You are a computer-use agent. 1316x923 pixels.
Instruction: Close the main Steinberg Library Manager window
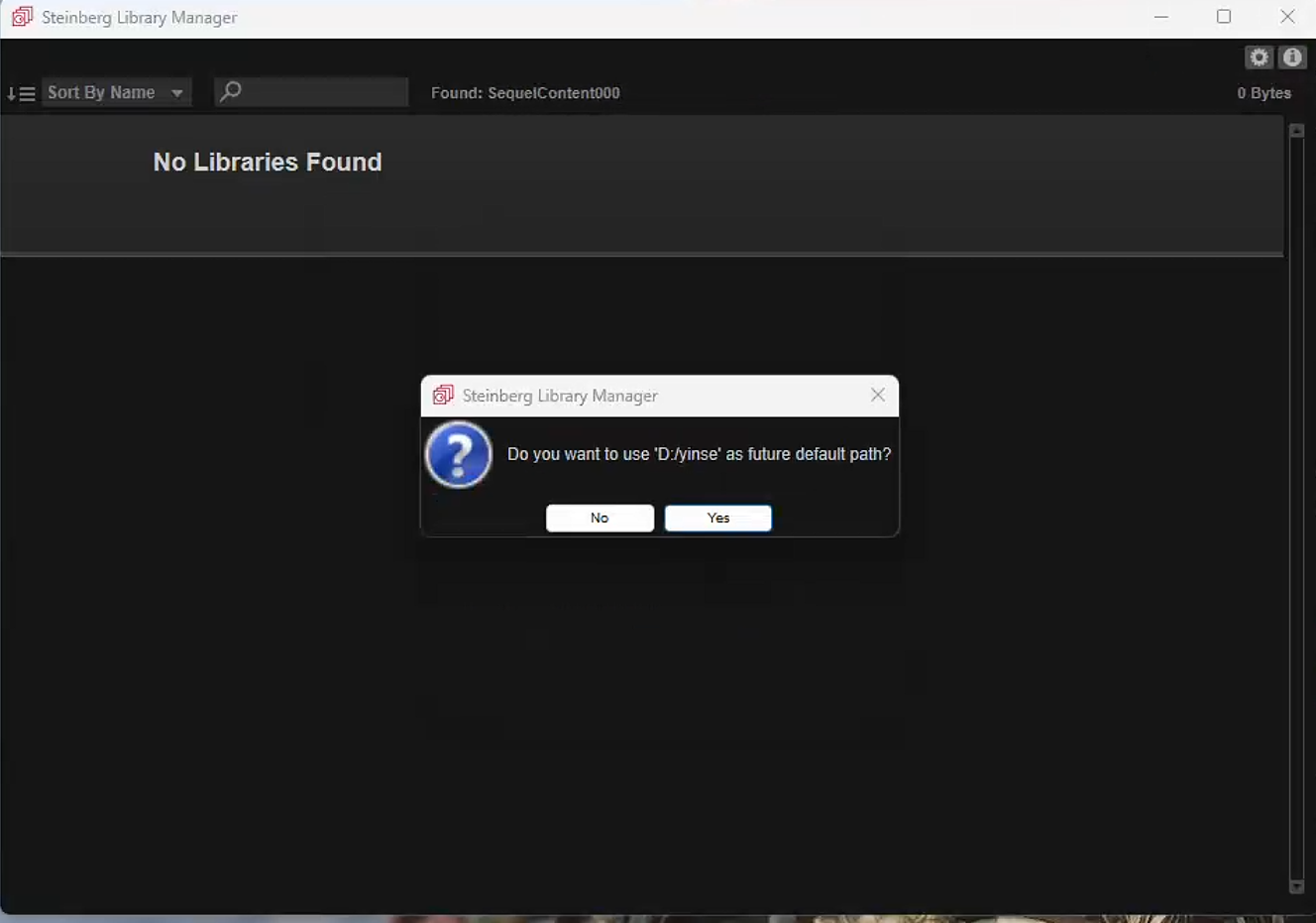pos(1287,17)
